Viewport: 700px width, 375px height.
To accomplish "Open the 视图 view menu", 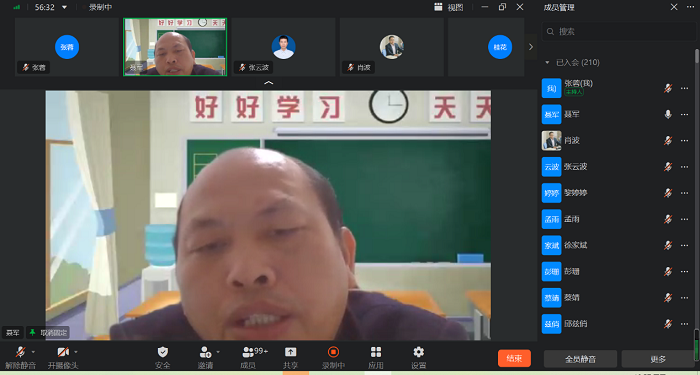I will [449, 7].
